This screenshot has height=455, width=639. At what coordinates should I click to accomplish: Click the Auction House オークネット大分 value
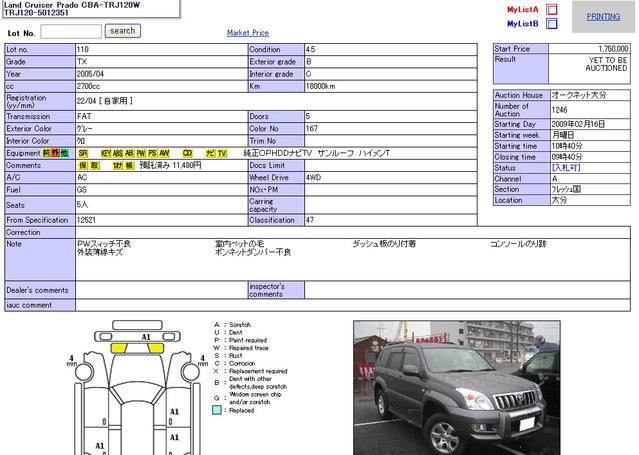pos(579,95)
